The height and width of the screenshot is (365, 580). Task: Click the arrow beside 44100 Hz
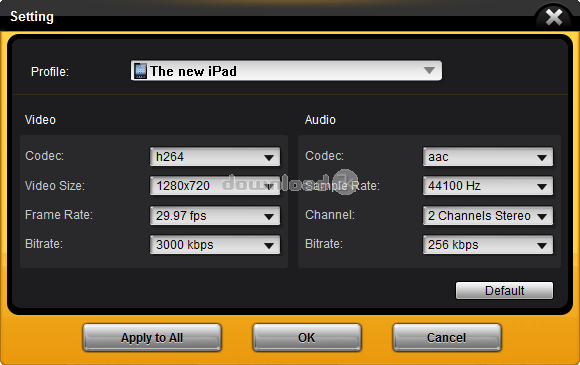542,187
